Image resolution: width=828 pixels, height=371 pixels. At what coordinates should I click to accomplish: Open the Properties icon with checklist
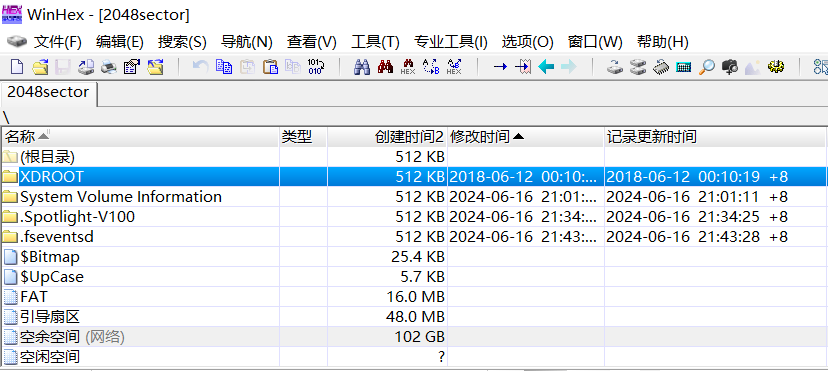pyautogui.click(x=131, y=67)
